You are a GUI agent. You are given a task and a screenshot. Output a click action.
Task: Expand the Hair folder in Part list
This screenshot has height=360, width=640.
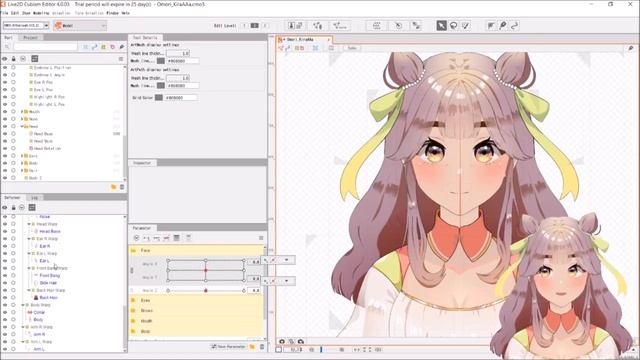(22, 170)
